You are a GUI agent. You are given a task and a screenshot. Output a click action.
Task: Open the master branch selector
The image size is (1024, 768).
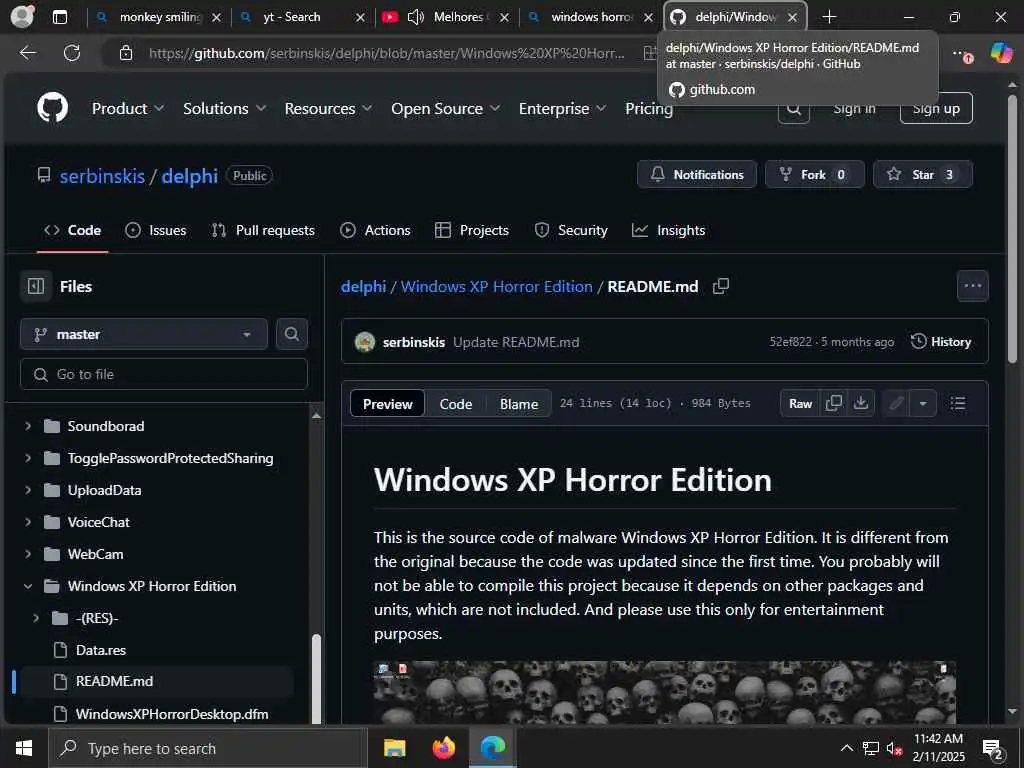[144, 334]
